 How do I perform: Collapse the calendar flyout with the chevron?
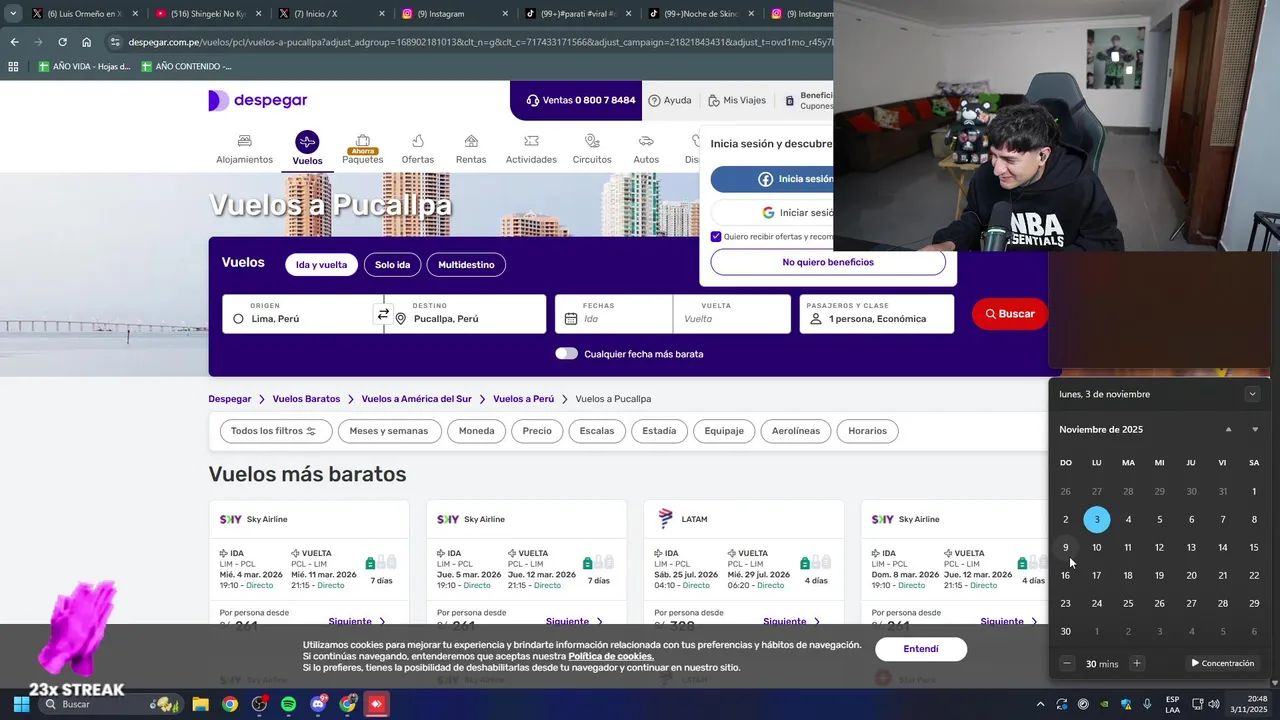[1252, 394]
